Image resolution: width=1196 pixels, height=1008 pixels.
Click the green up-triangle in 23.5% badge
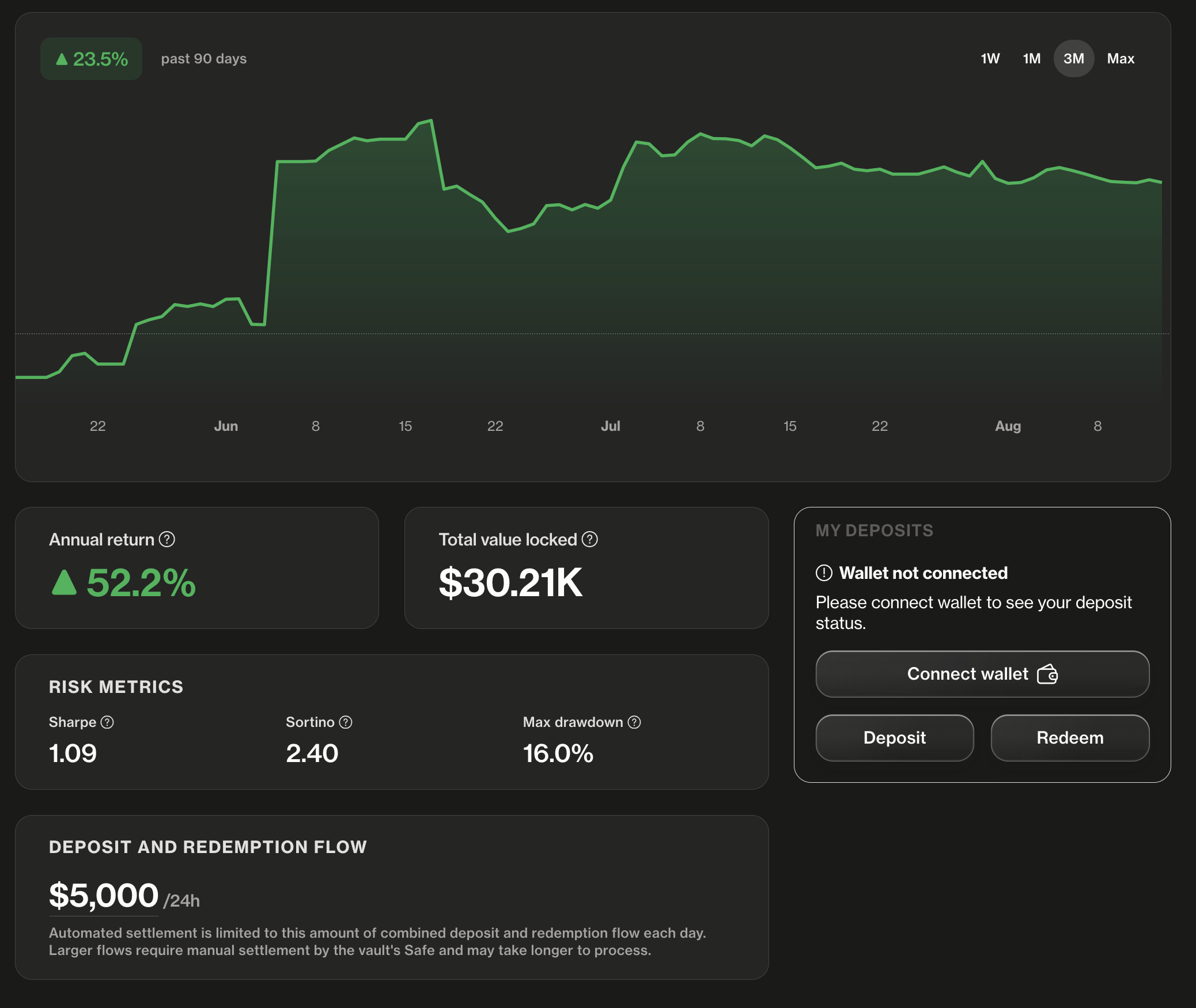pos(62,59)
